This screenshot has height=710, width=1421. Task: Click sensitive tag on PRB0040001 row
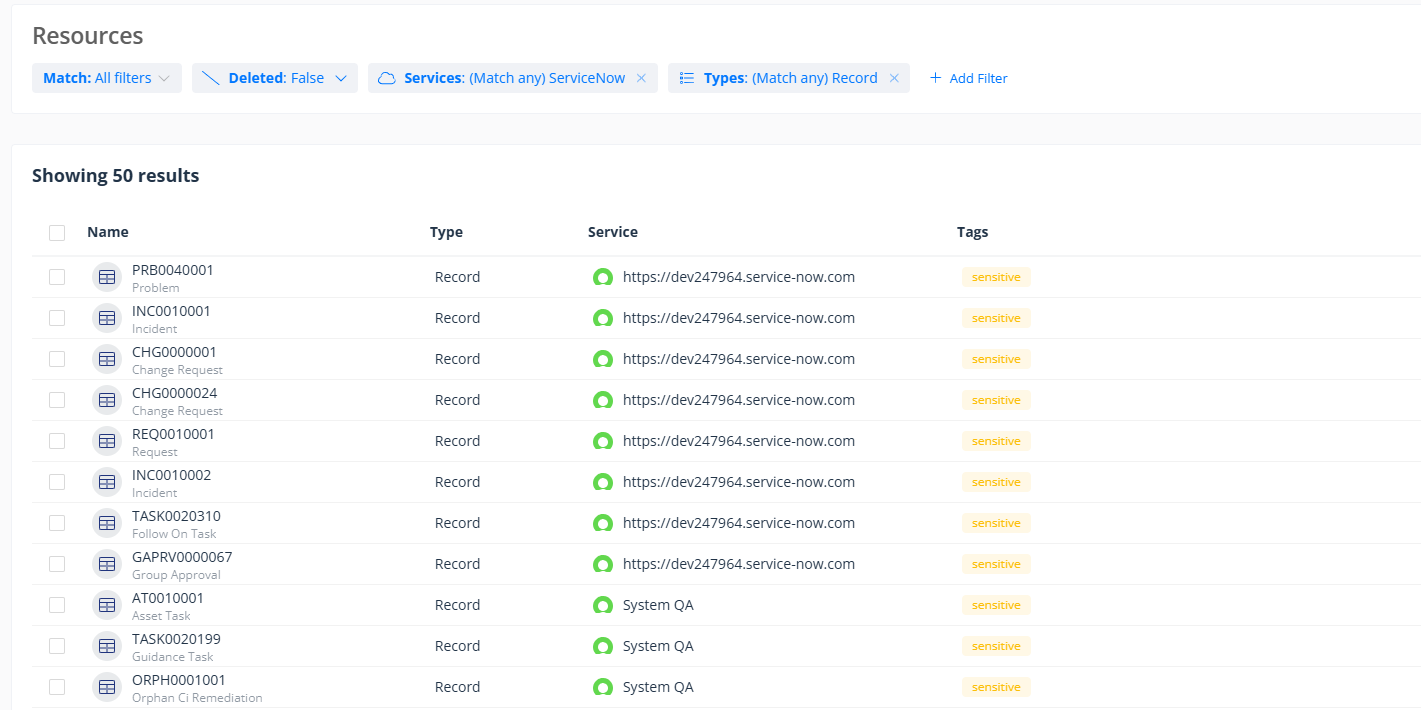click(996, 277)
